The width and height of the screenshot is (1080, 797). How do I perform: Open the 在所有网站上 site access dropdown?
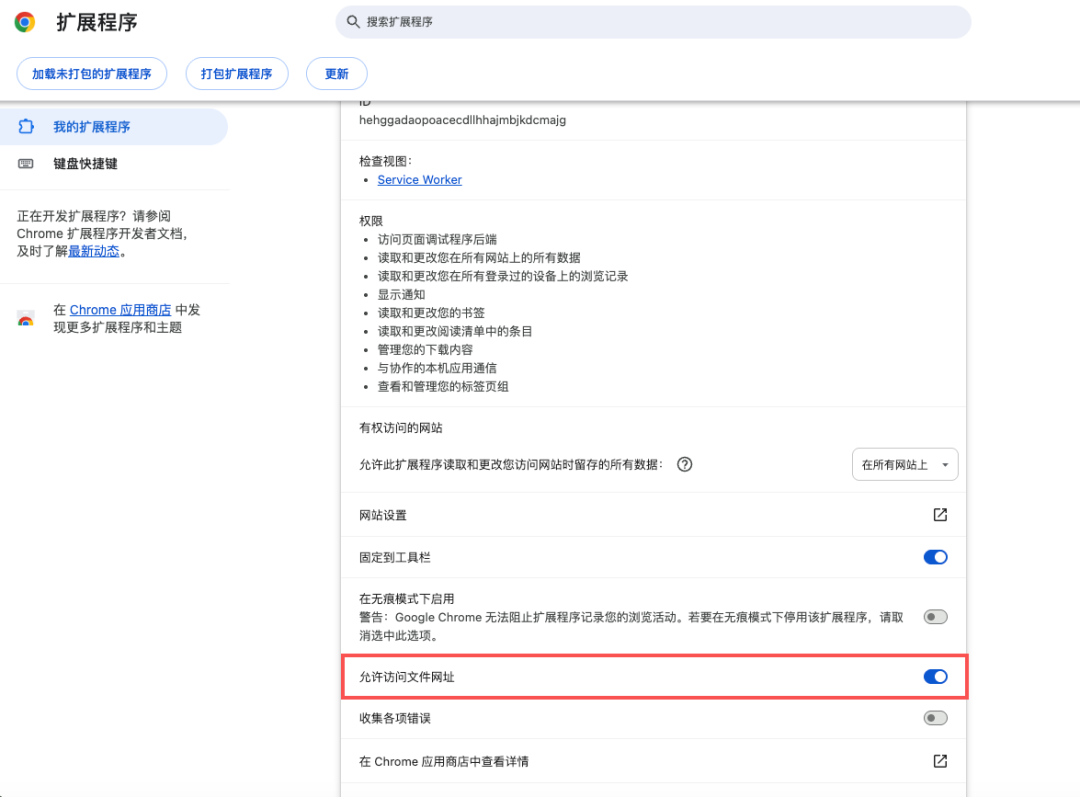coord(905,465)
